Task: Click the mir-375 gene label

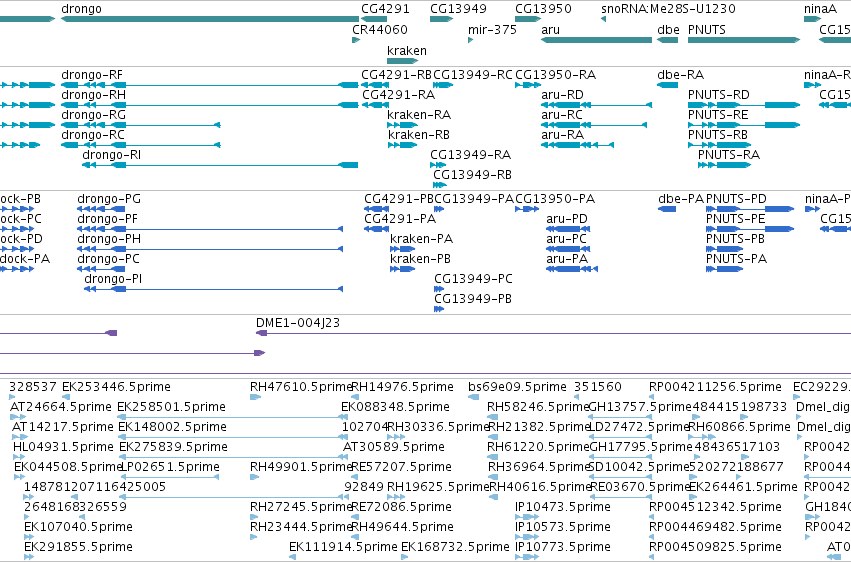Action: pos(492,30)
